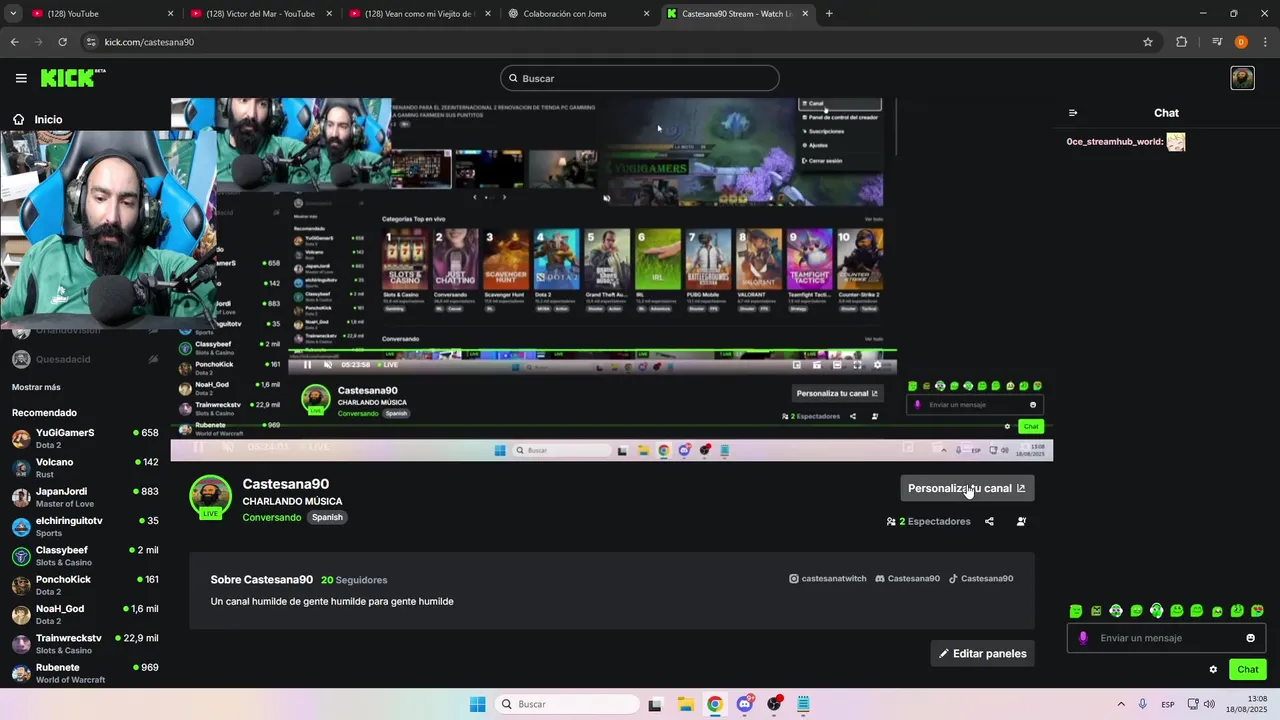Viewport: 1280px width, 720px height.
Task: Click the Editar paneles button
Action: click(x=982, y=653)
